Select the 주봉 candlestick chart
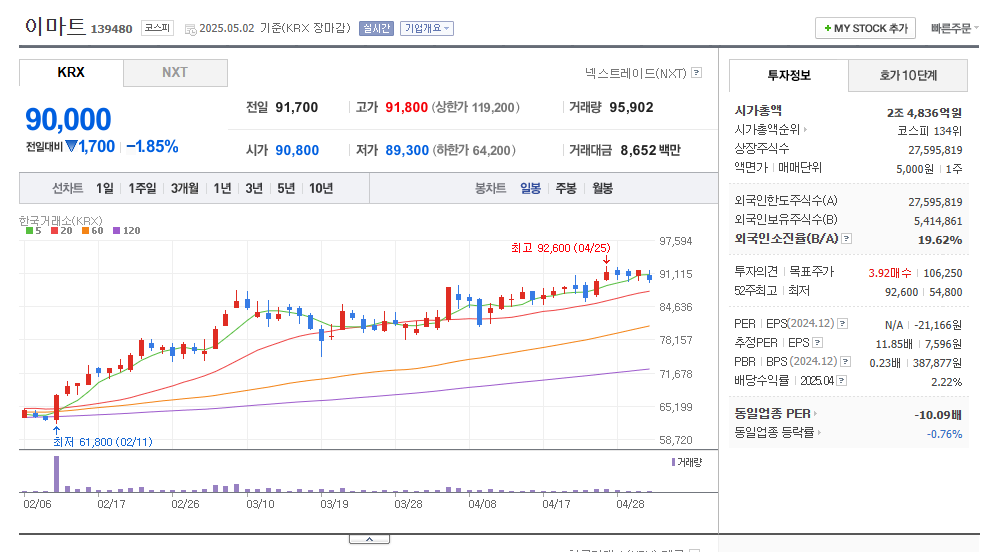This screenshot has width=992, height=552. pyautogui.click(x=566, y=188)
